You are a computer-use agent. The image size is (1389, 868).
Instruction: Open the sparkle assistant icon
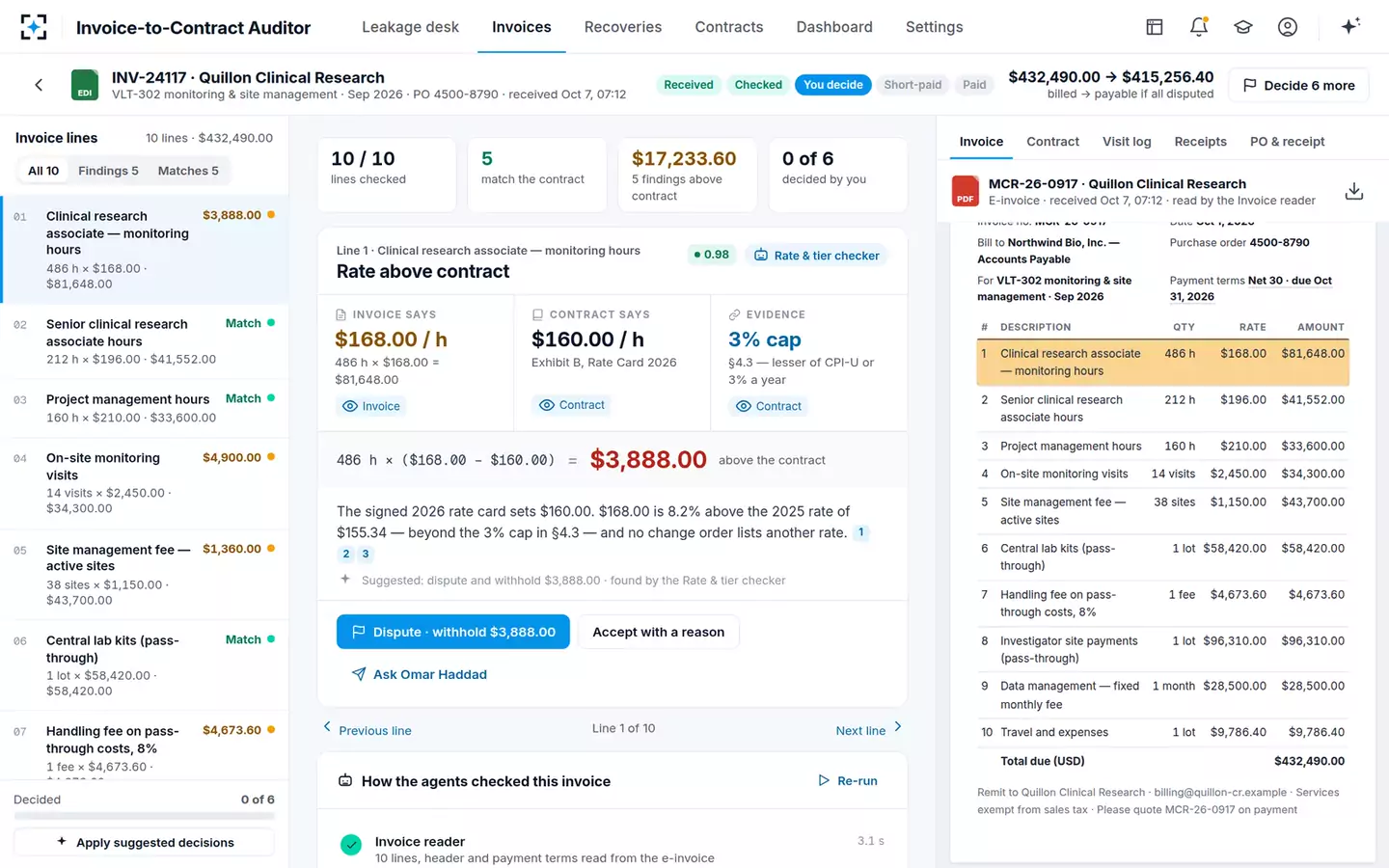[x=1350, y=26]
